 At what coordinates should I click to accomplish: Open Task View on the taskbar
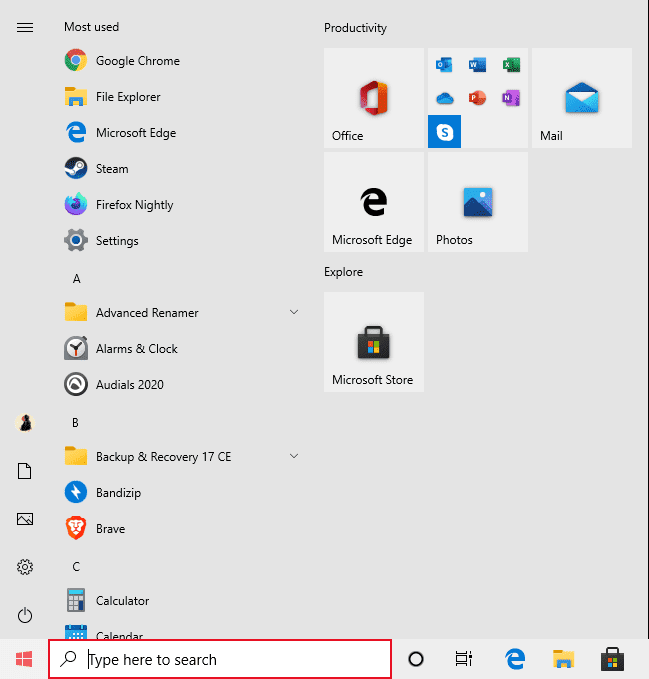[464, 659]
